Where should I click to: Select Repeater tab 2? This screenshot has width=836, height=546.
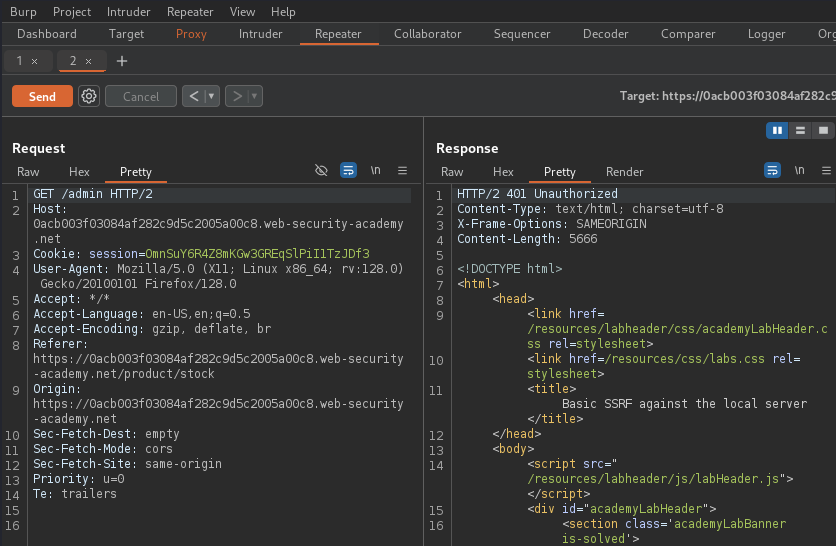(73, 61)
